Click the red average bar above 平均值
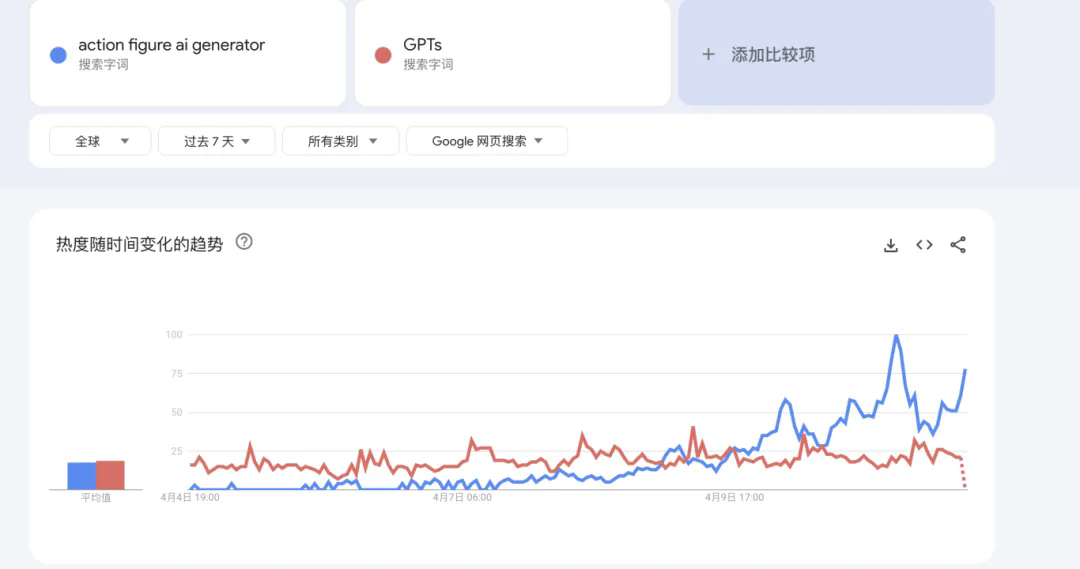Viewport: 1080px width, 569px height. click(110, 475)
